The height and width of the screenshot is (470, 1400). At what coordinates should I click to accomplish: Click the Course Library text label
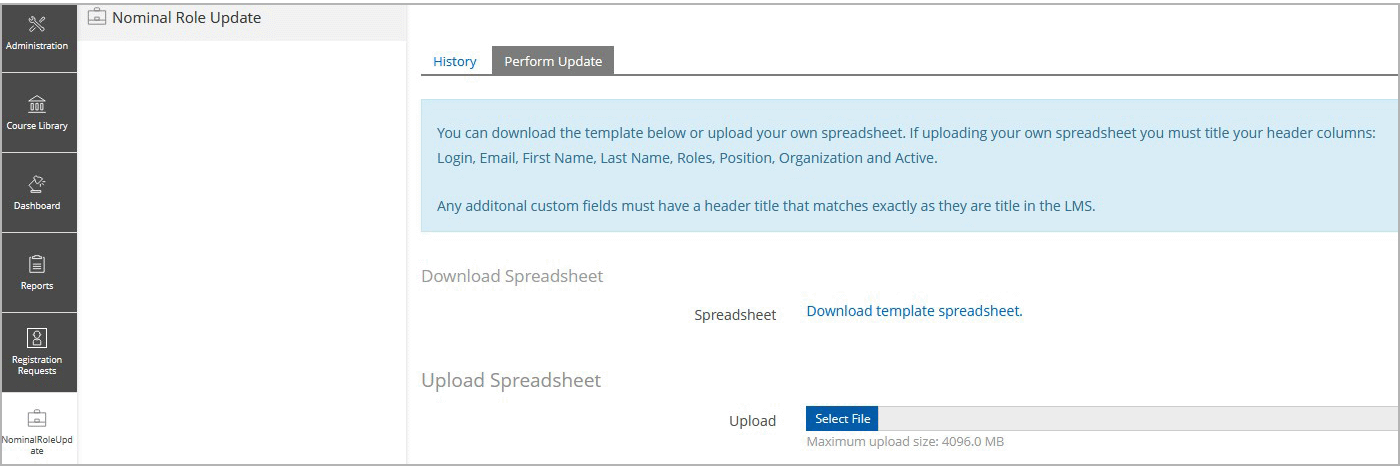point(37,126)
